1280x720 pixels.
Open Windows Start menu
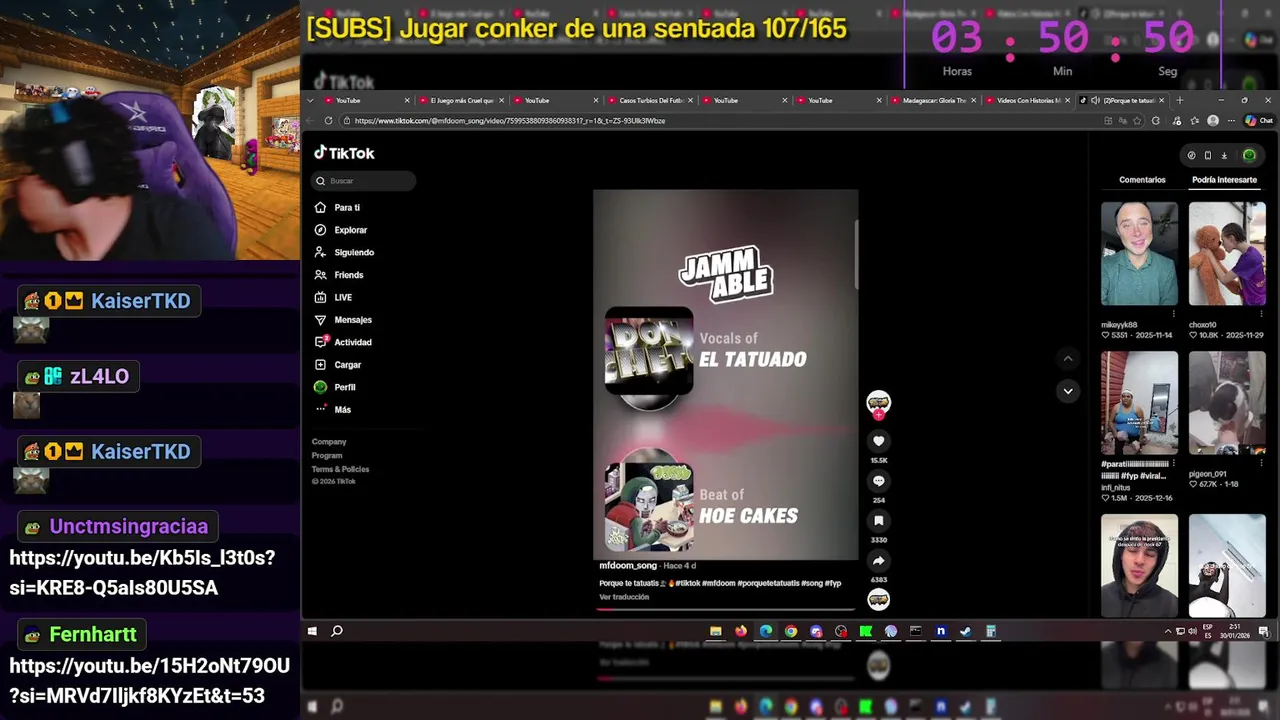312,631
